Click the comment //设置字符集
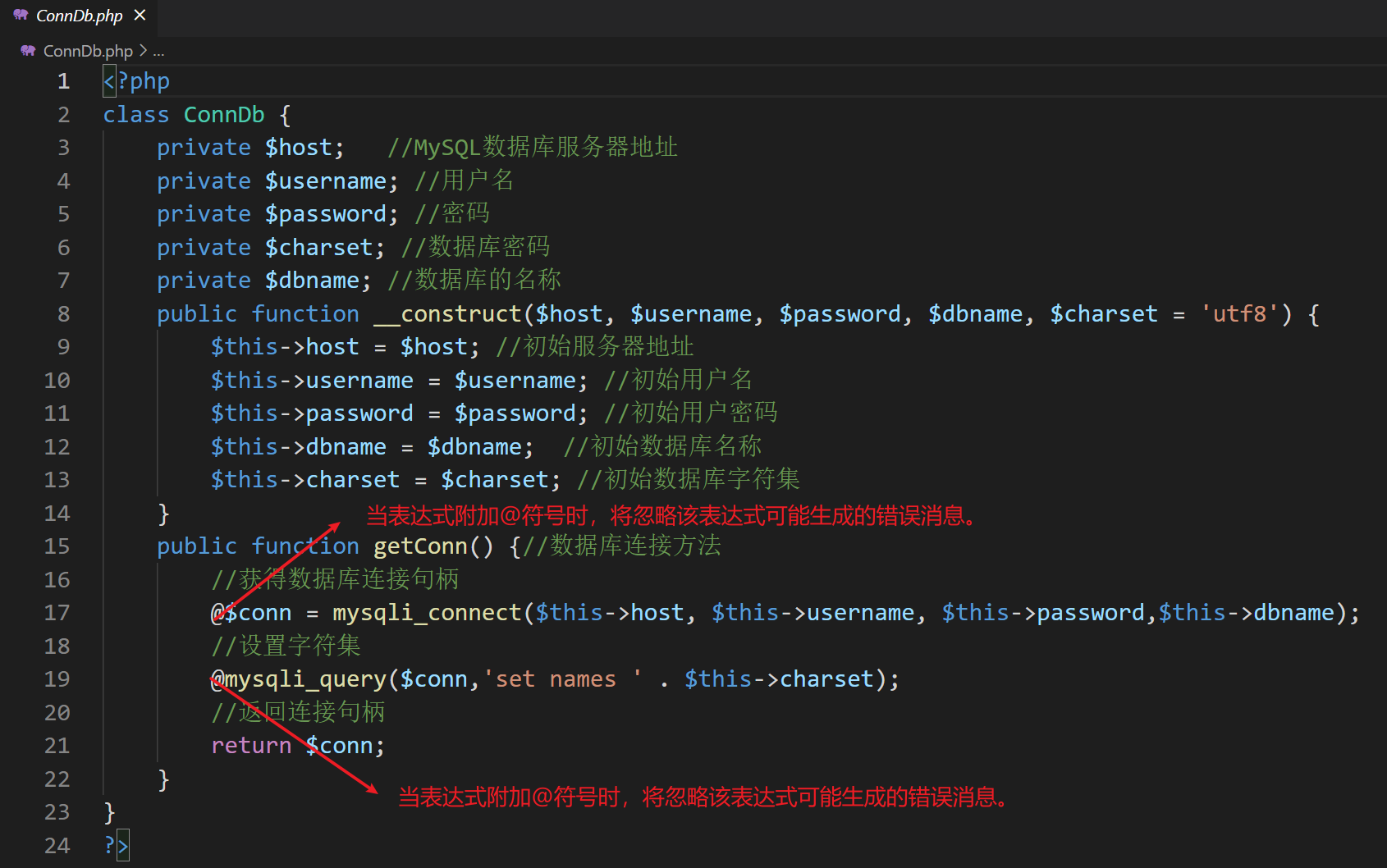Screen dimensions: 1387x868 click(x=286, y=646)
